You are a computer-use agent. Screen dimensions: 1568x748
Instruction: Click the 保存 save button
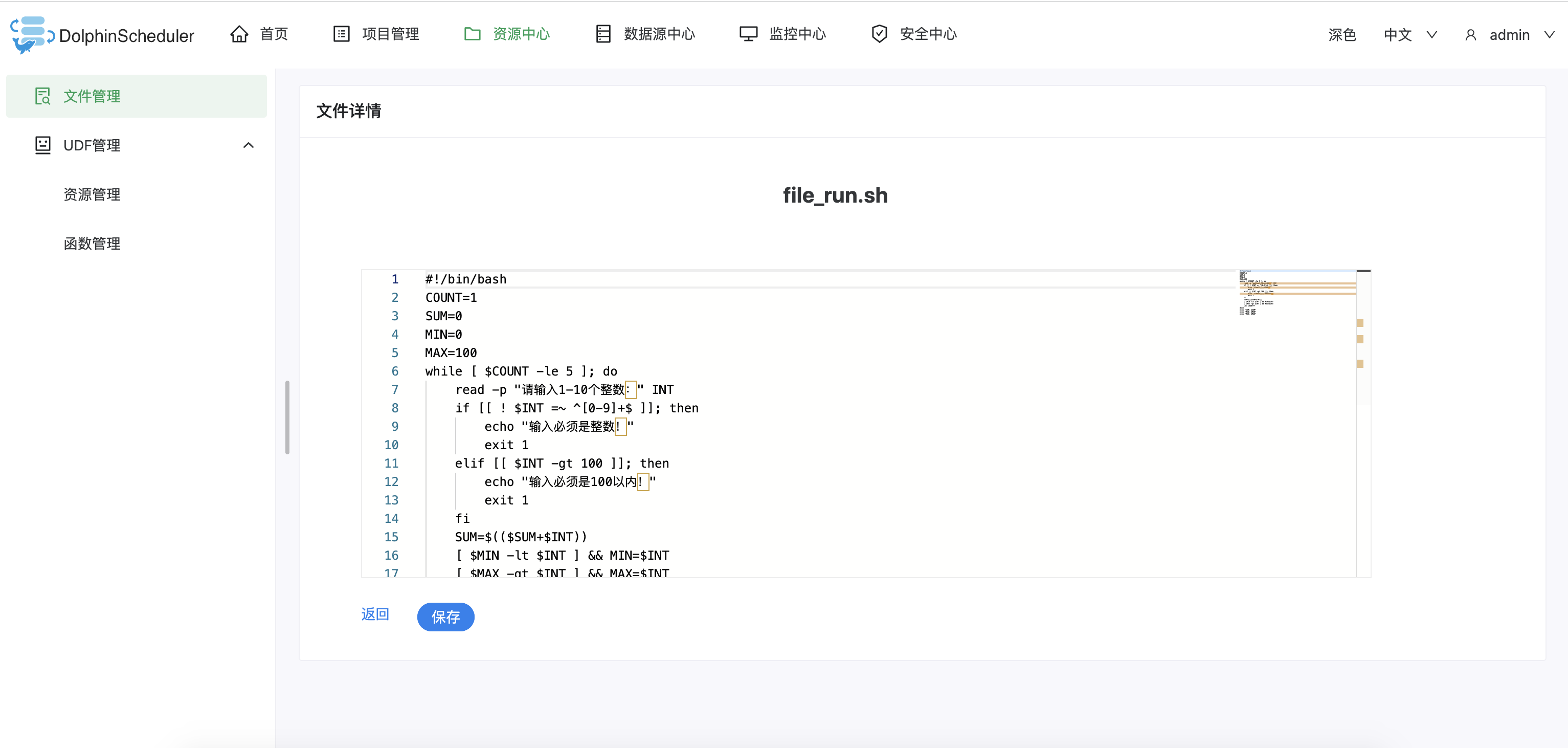(x=445, y=617)
